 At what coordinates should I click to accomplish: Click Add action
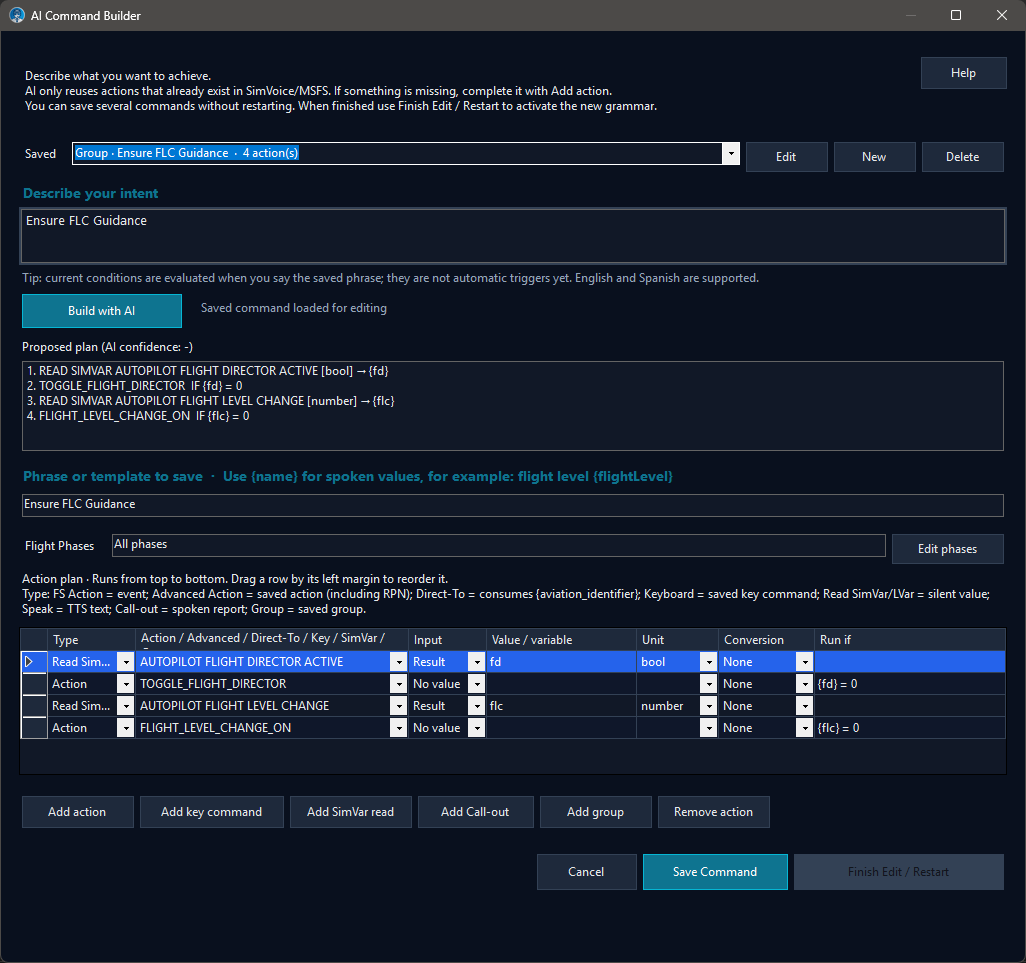tap(77, 812)
